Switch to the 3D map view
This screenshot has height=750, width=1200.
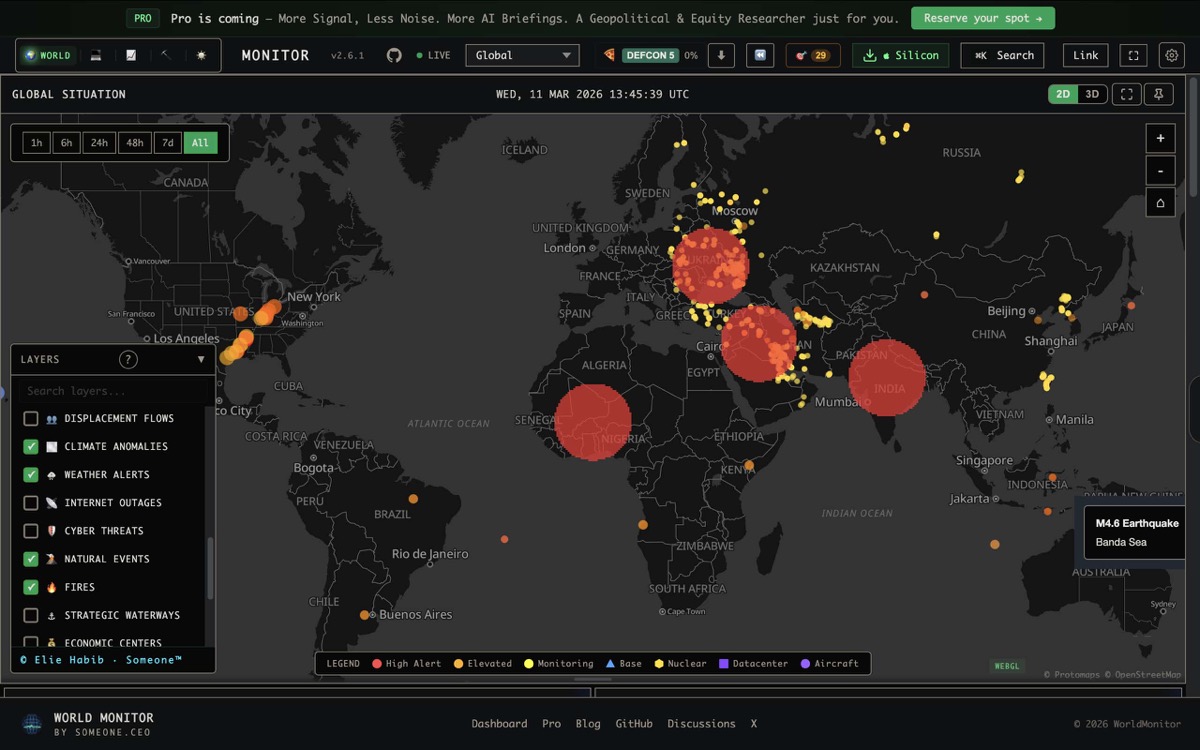click(1091, 93)
